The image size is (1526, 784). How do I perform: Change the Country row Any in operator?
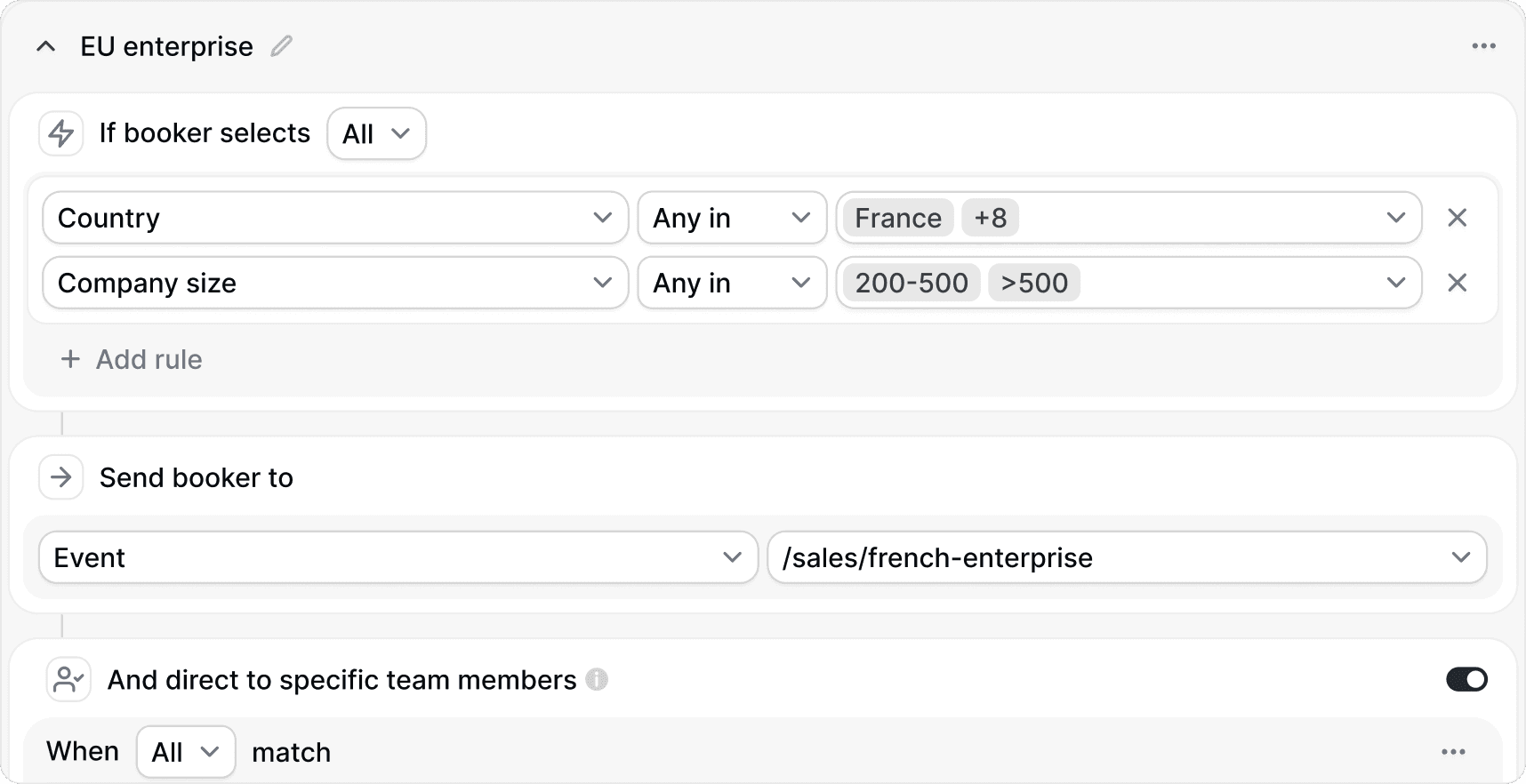(x=732, y=218)
